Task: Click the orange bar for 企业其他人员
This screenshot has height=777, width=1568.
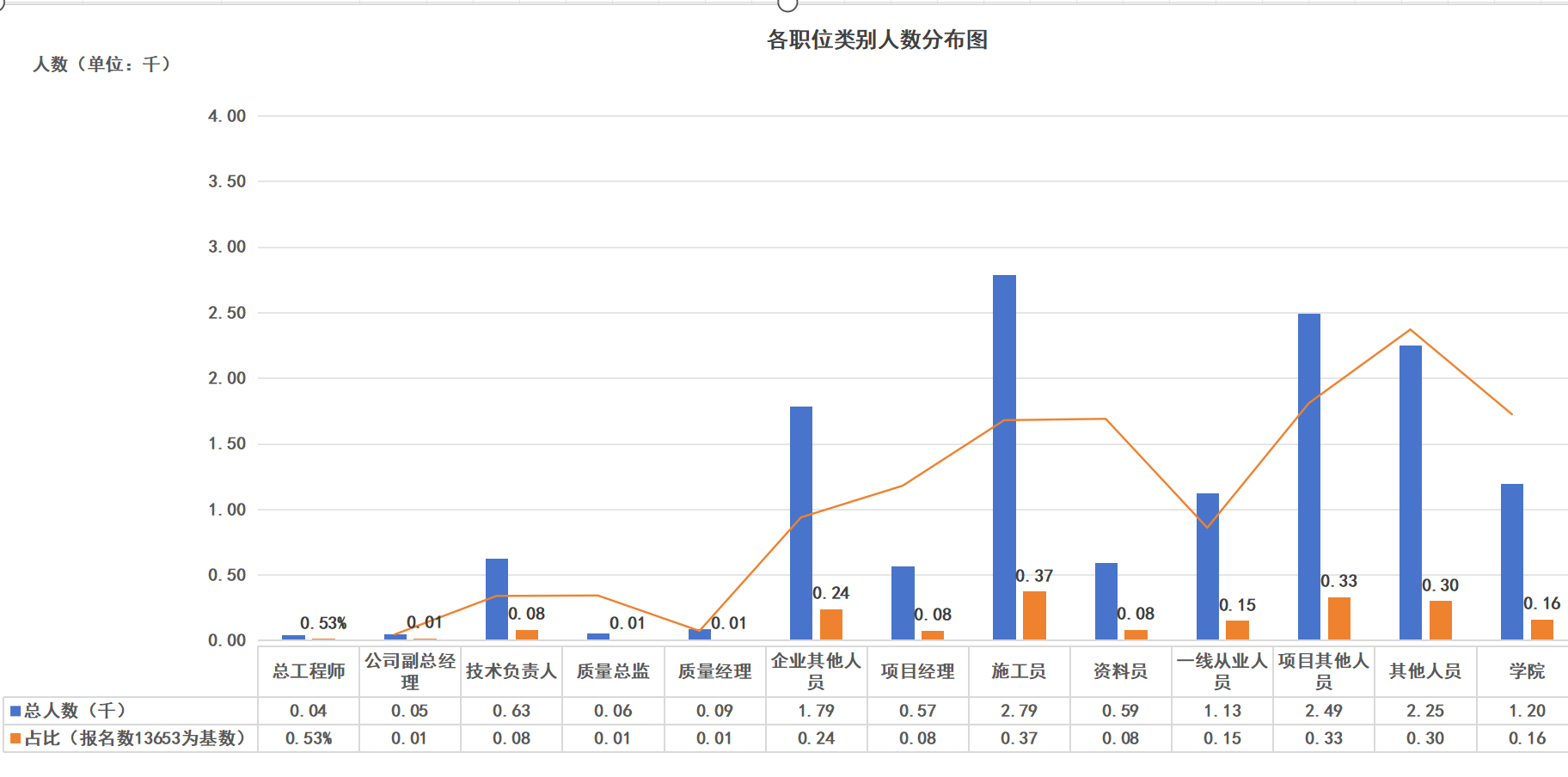Action: tap(831, 624)
